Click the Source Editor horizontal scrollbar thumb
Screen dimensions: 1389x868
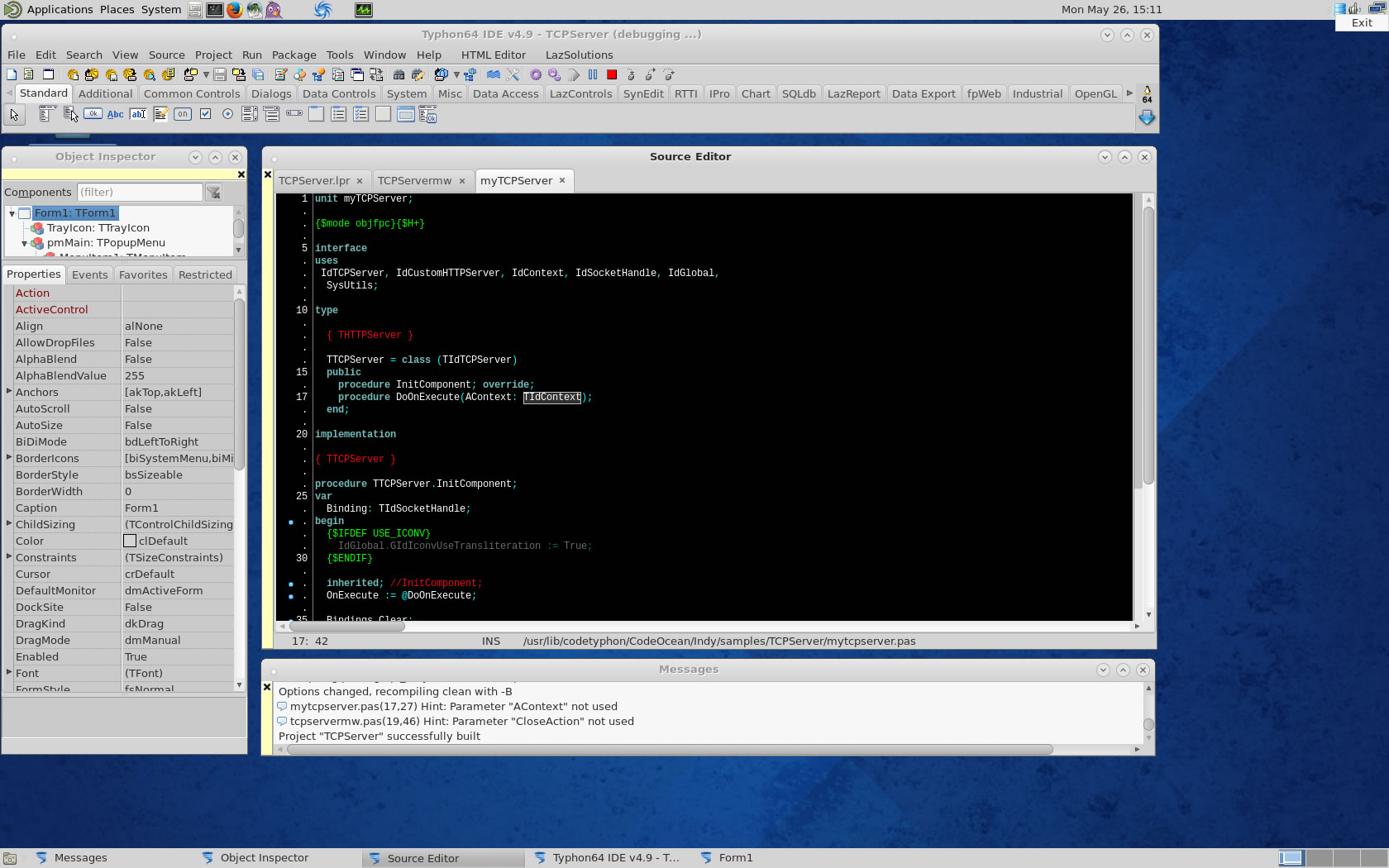tap(346, 626)
